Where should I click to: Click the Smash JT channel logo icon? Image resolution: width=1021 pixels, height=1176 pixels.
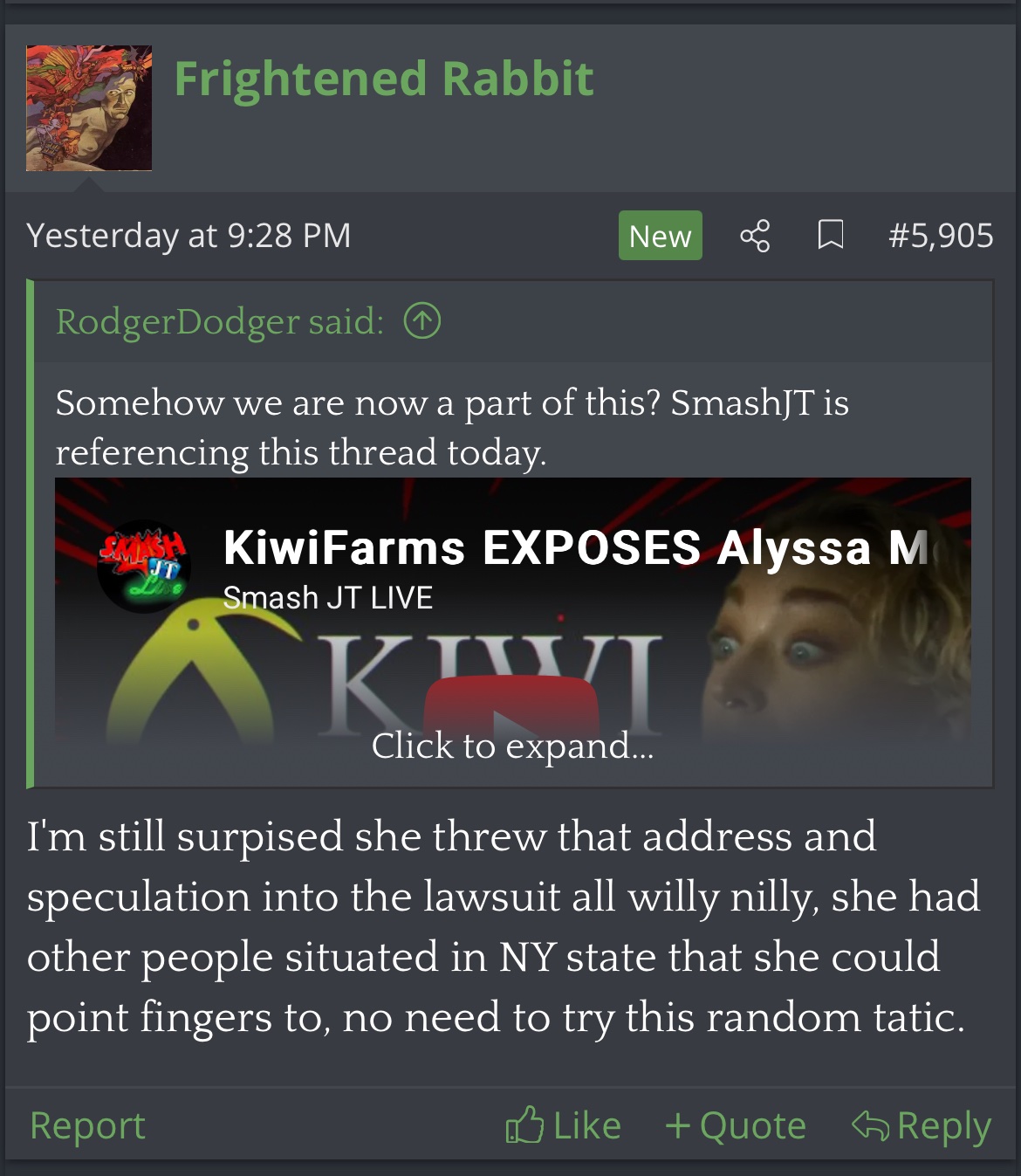coord(143,566)
